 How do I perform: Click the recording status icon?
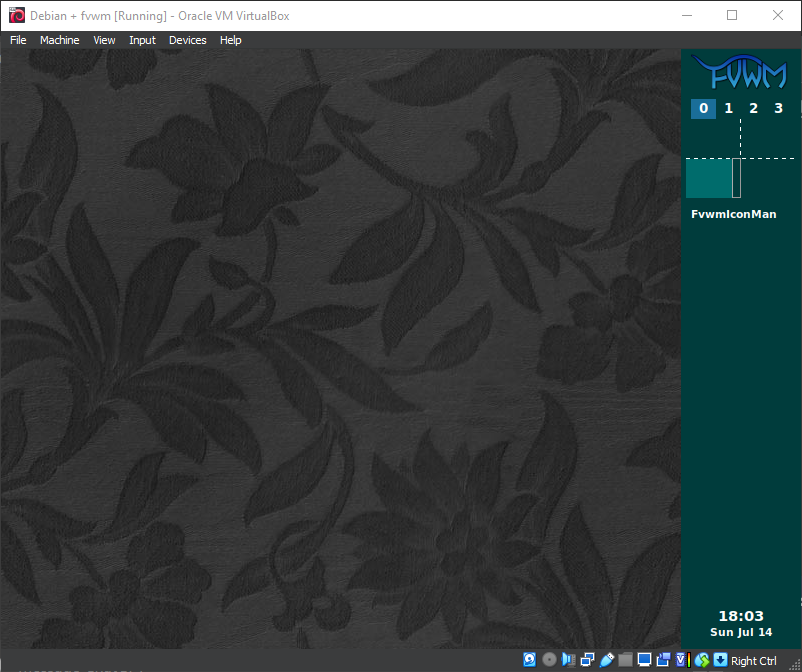tap(663, 660)
